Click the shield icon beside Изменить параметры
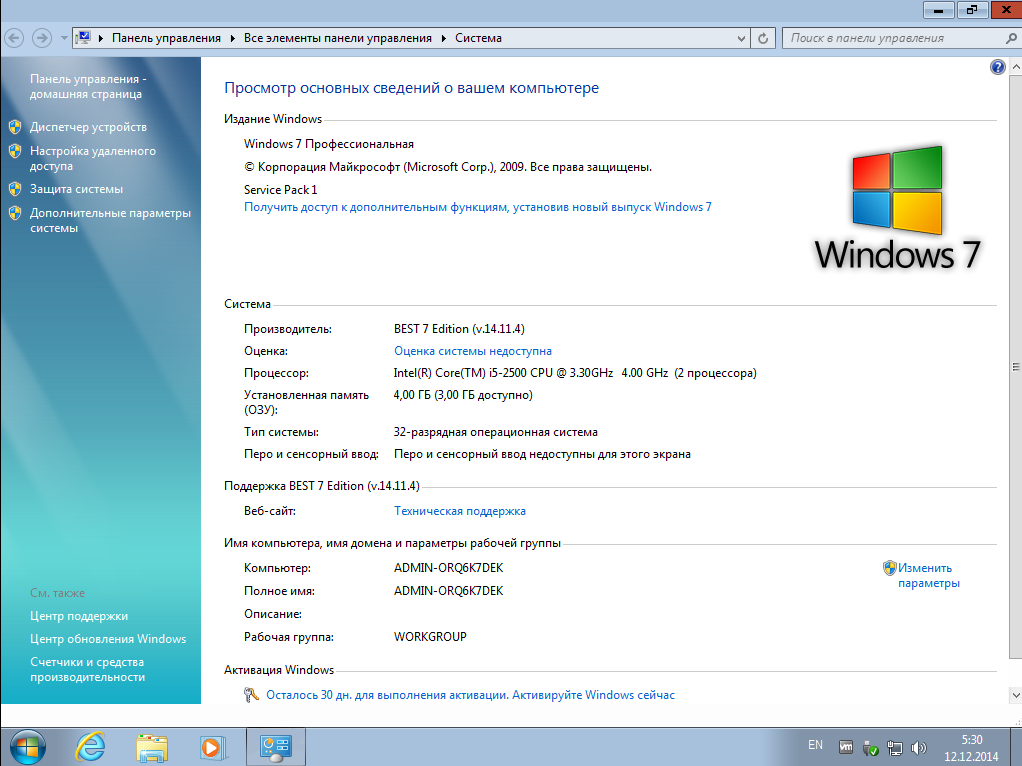Viewport: 1022px width, 766px height. pos(889,567)
